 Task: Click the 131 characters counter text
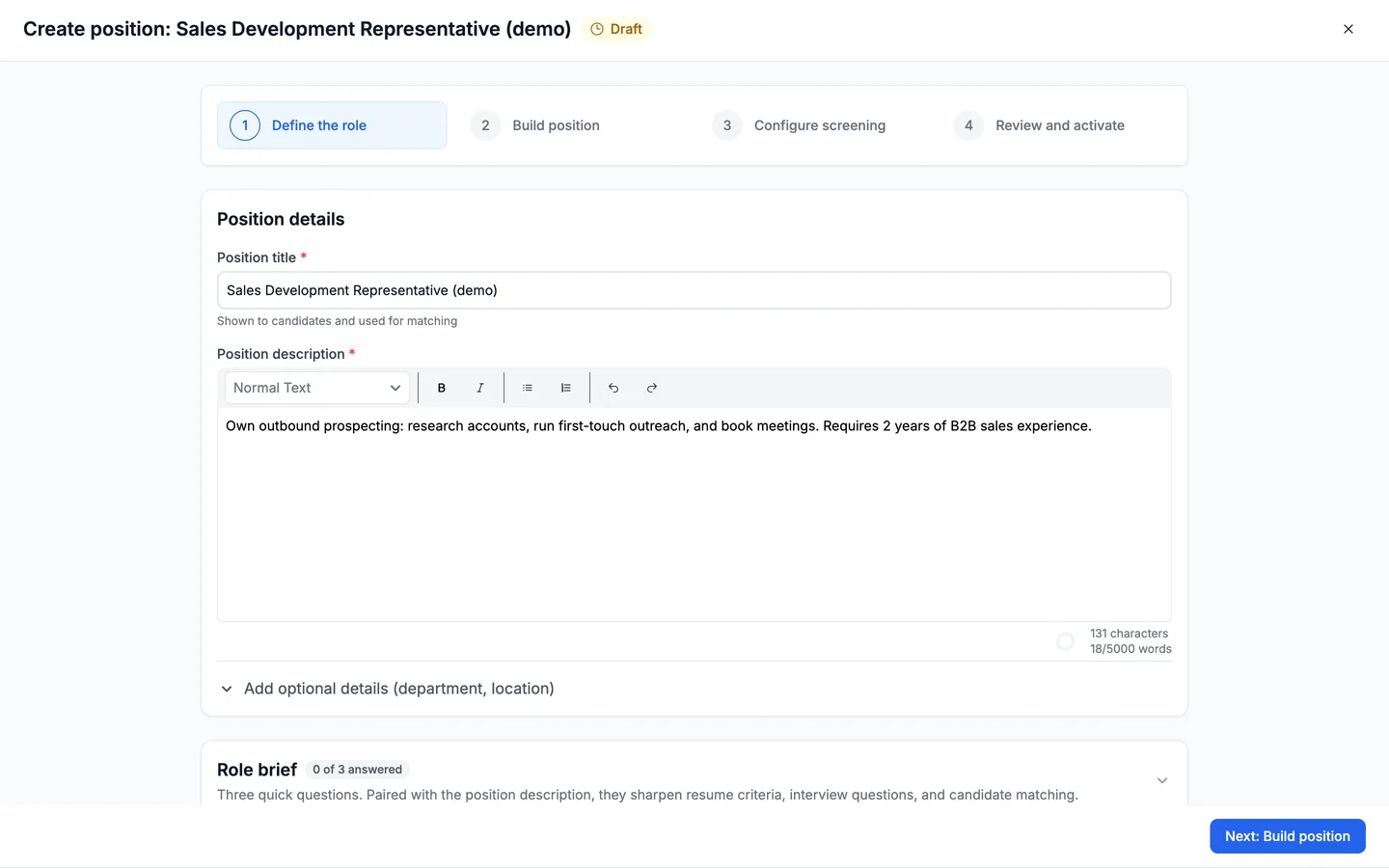coord(1129,634)
